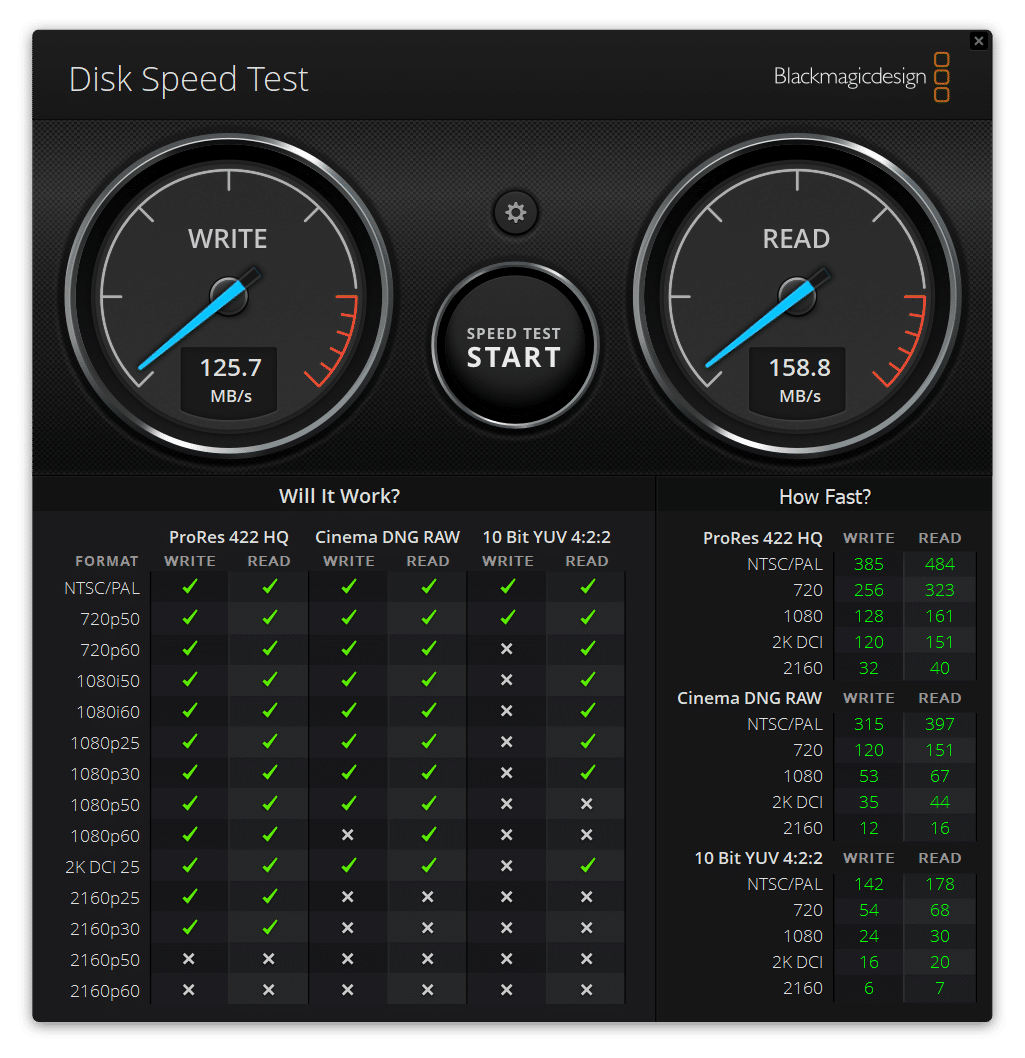Screen dimensions: 1025x1058
Task: Click the 720p60 ProRes read checkmark
Action: (269, 648)
